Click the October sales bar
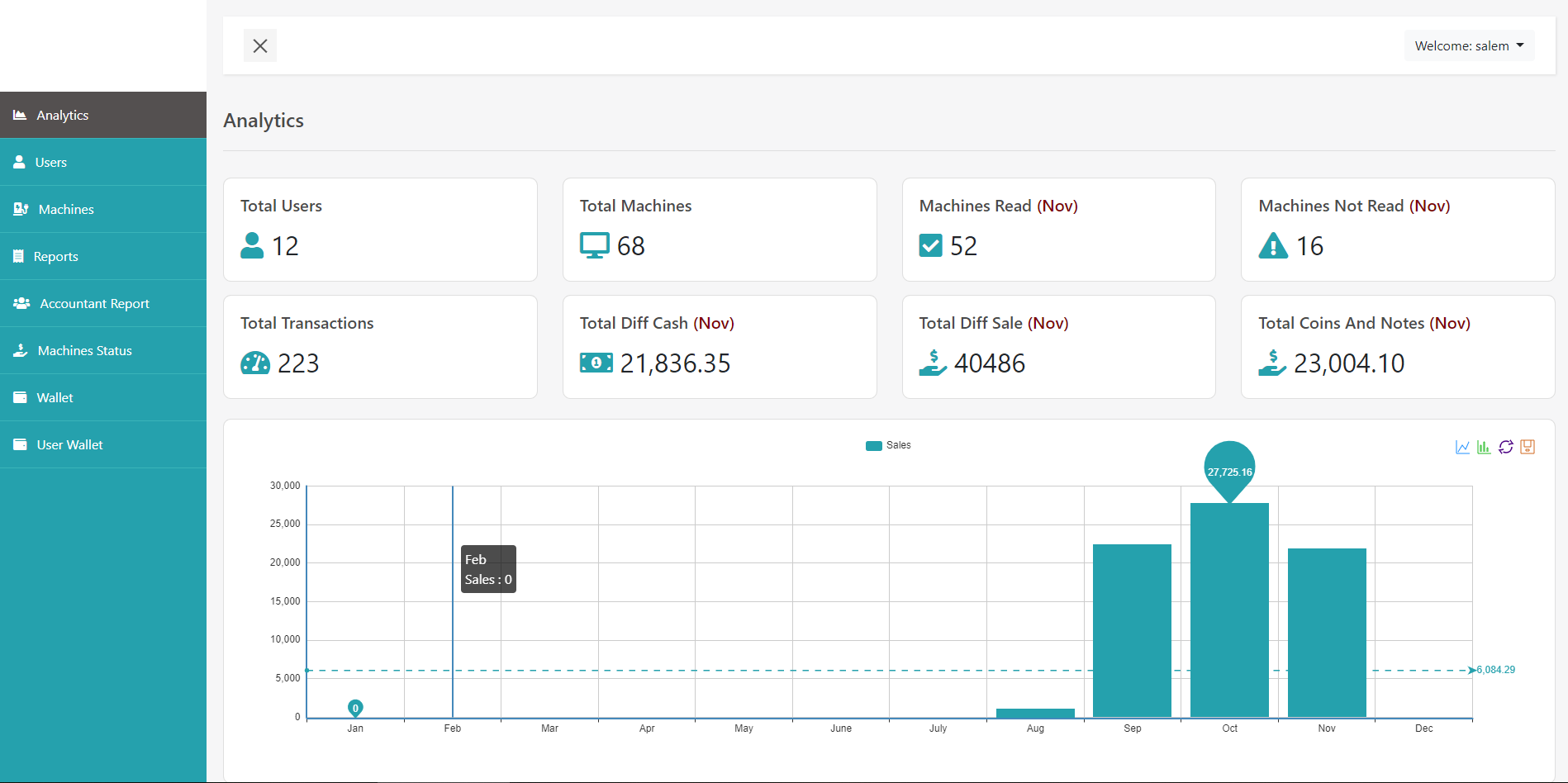Image resolution: width=1568 pixels, height=783 pixels. click(1229, 611)
